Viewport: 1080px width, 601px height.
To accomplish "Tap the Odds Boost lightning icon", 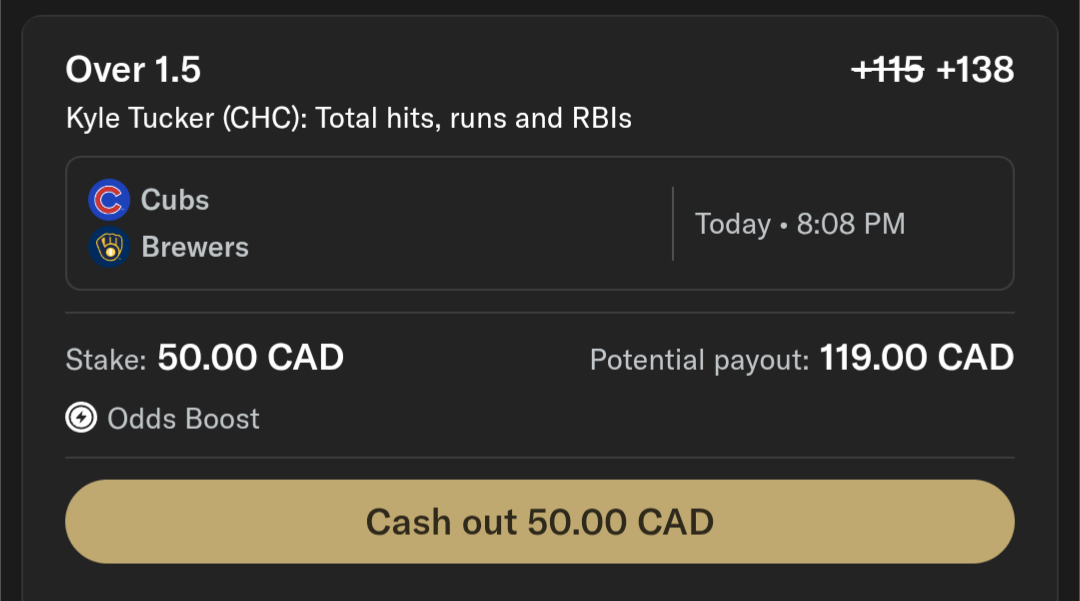I will point(81,418).
